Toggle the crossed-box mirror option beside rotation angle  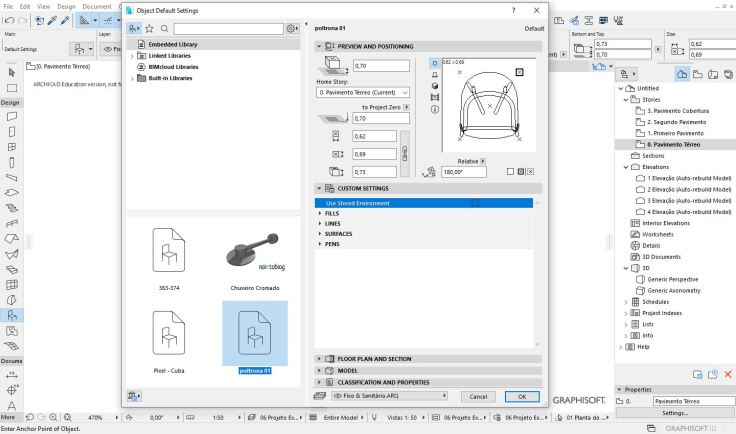click(530, 172)
